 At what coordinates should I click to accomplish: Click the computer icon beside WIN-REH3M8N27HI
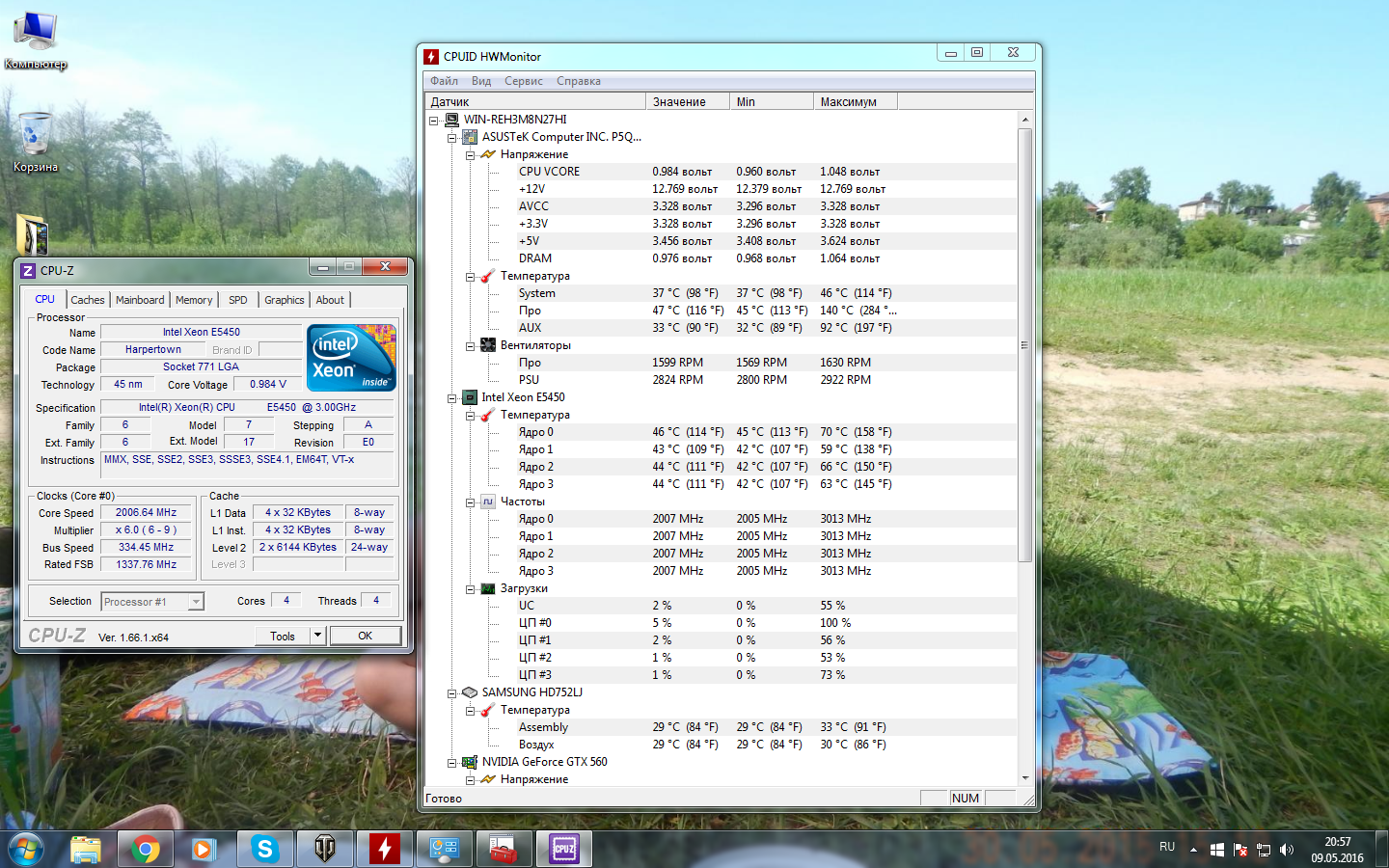(x=451, y=120)
